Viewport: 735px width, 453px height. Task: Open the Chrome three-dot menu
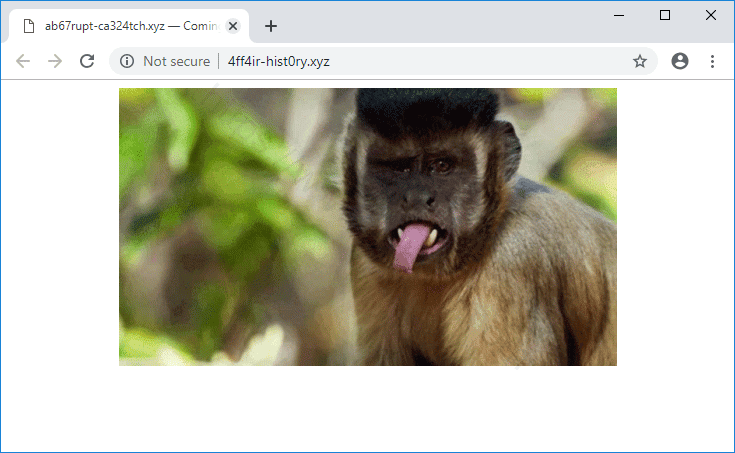(x=712, y=61)
